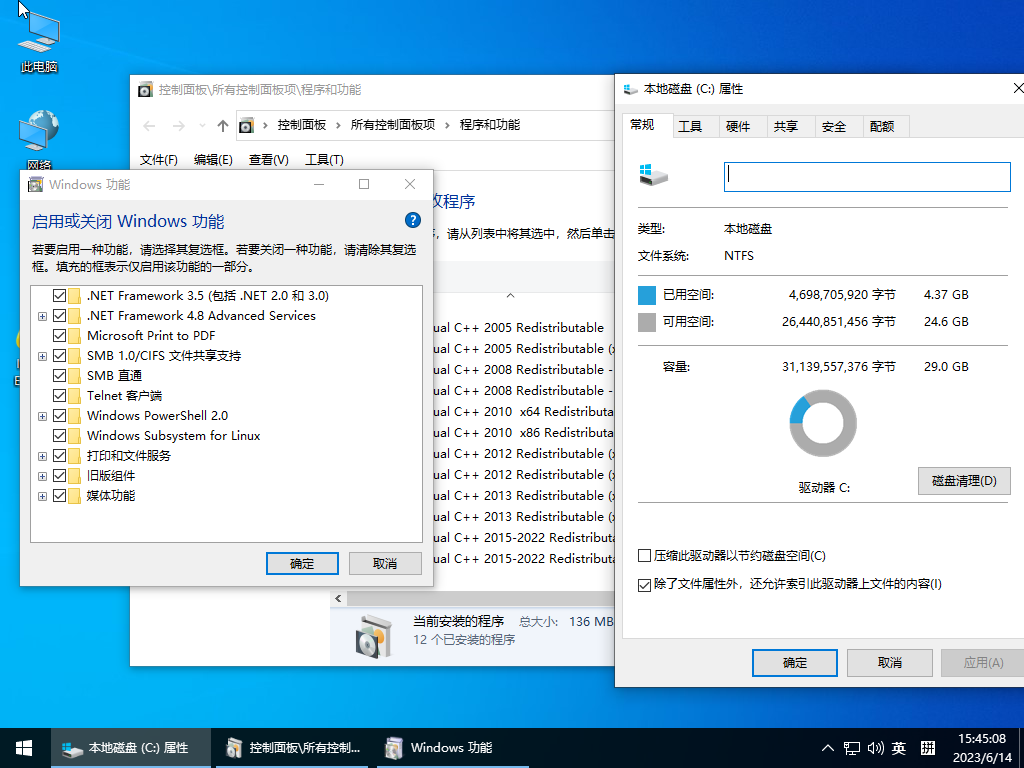Image resolution: width=1024 pixels, height=768 pixels.
Task: Open the network tray icon
Action: click(x=852, y=748)
